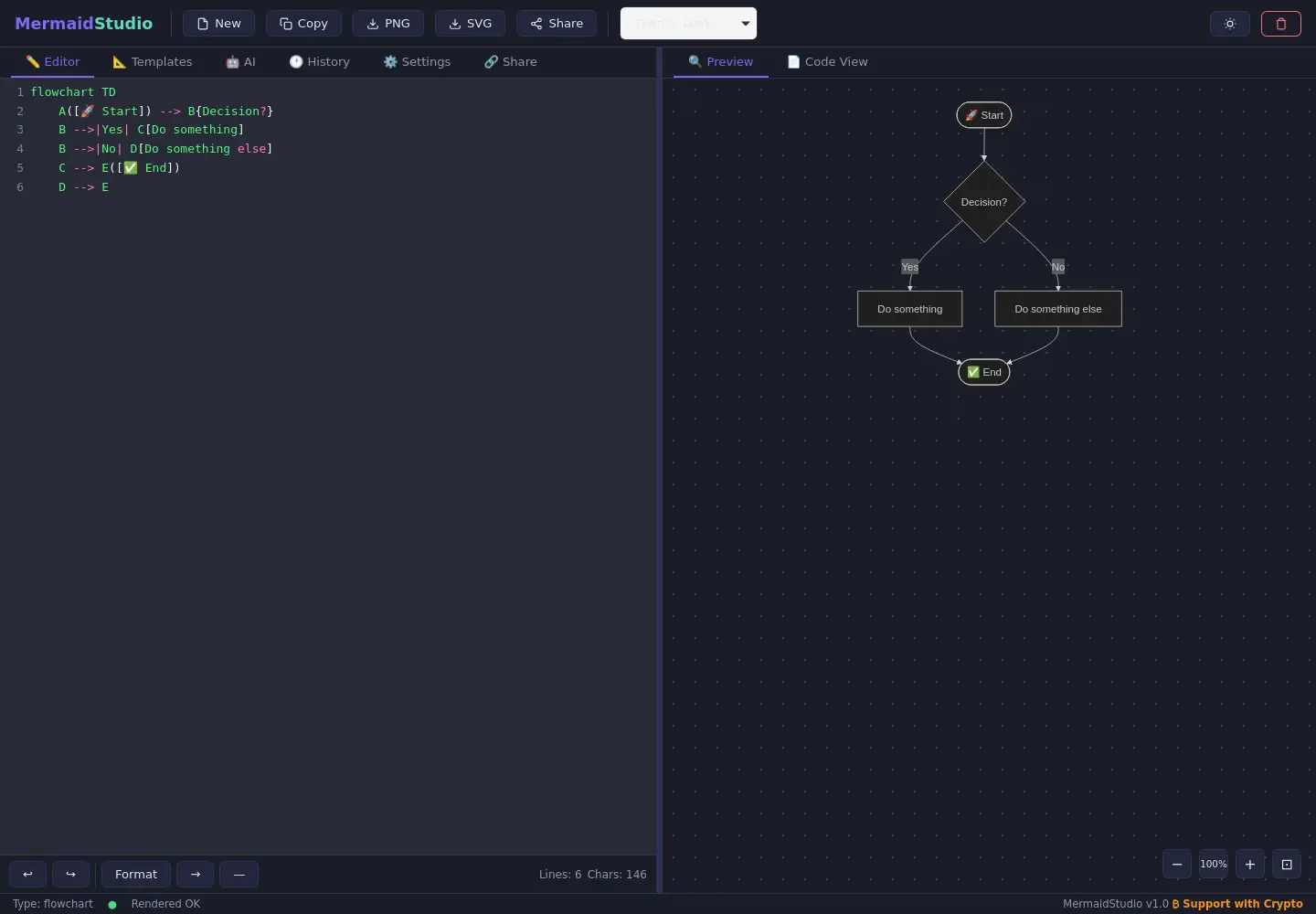Image resolution: width=1316 pixels, height=914 pixels.
Task: Click the End node in preview
Action: (984, 372)
